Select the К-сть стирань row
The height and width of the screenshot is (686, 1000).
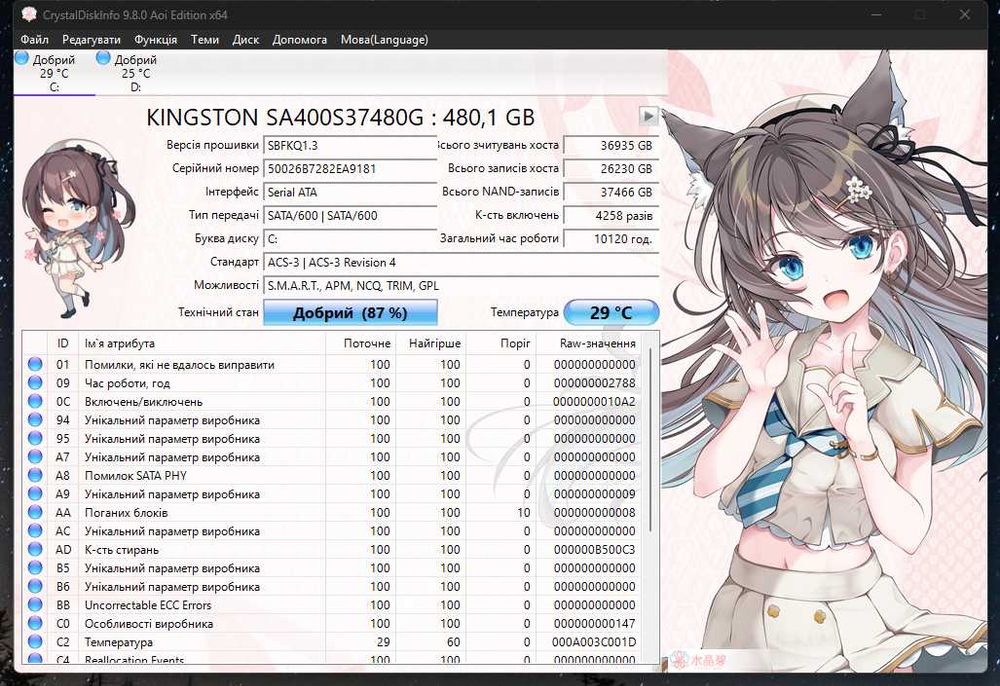click(332, 549)
